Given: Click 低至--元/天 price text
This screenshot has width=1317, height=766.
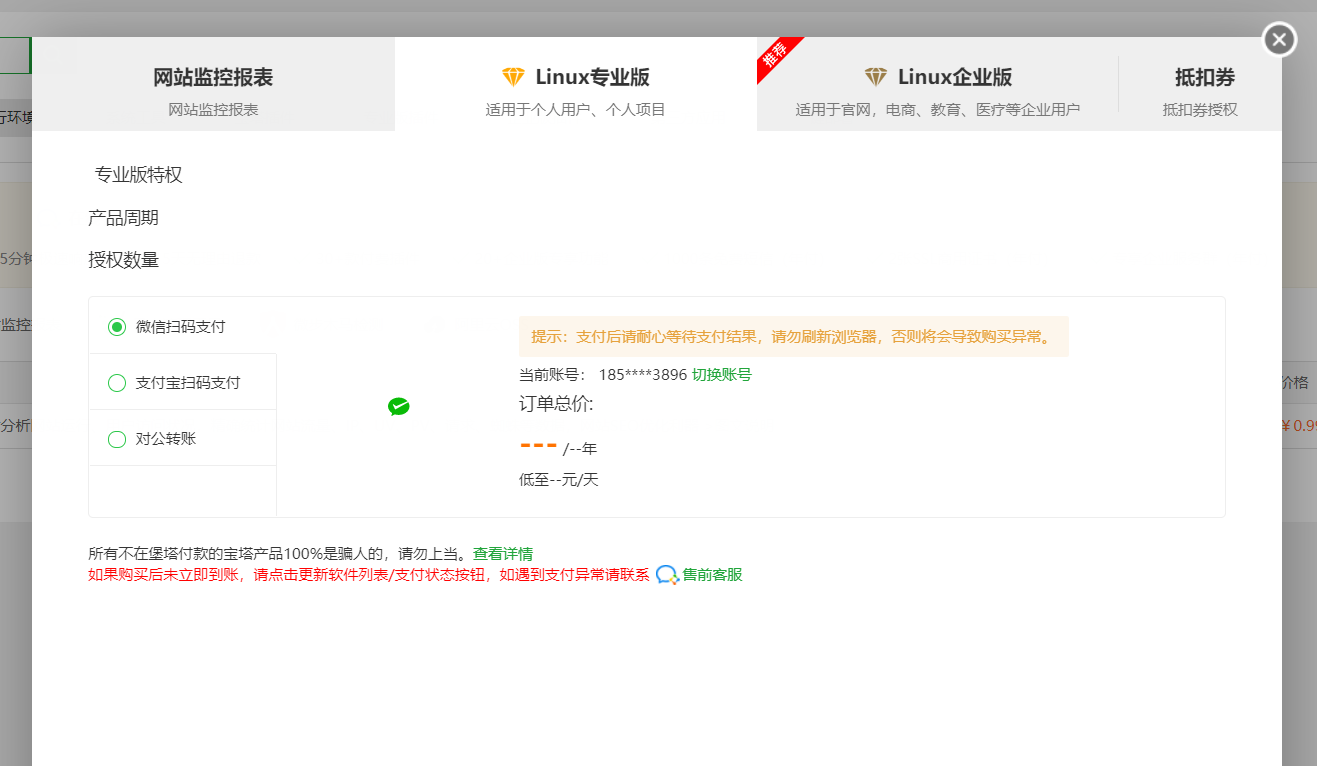Looking at the screenshot, I should click(x=559, y=480).
